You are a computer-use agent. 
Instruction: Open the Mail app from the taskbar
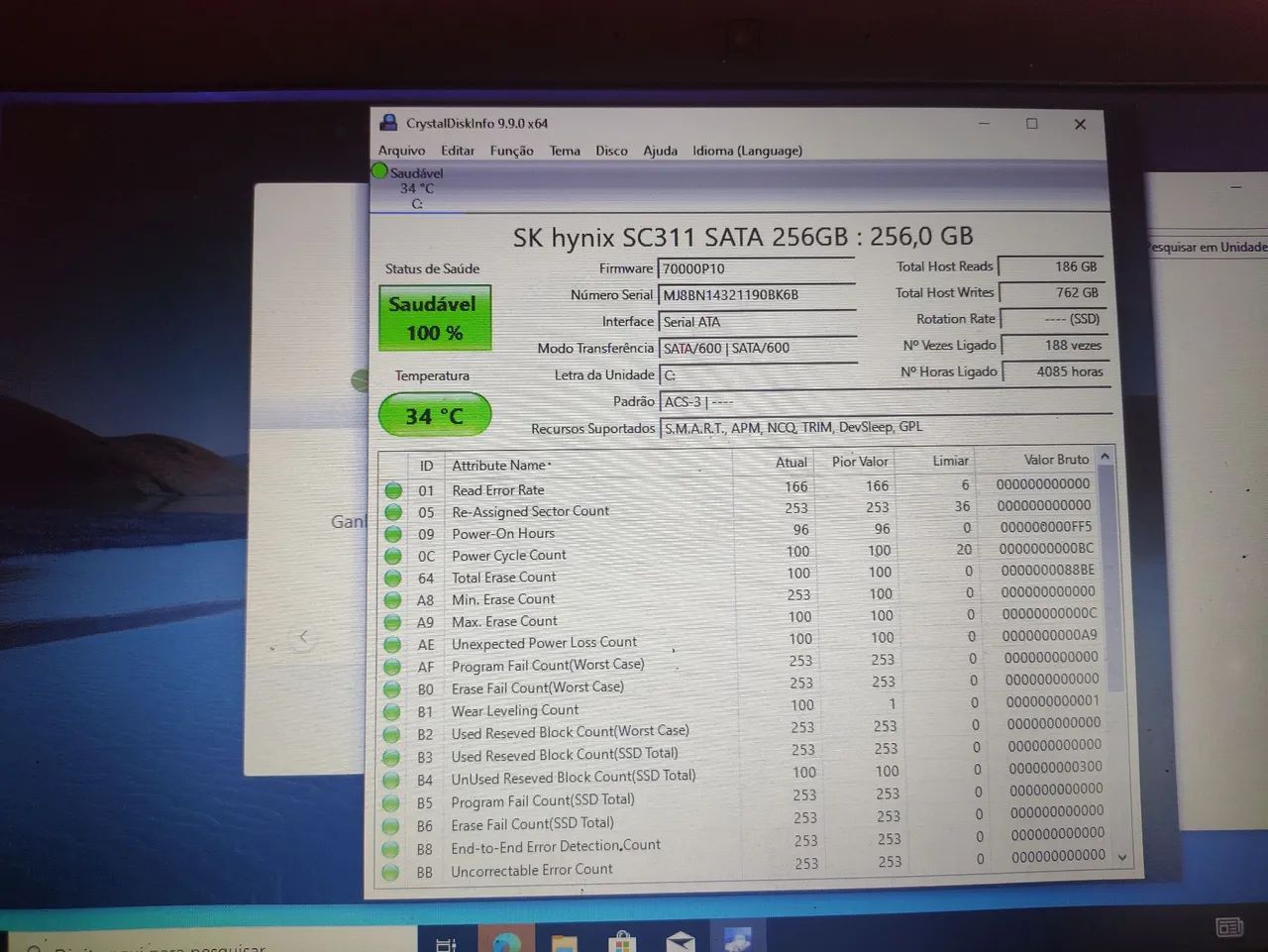tap(680, 941)
